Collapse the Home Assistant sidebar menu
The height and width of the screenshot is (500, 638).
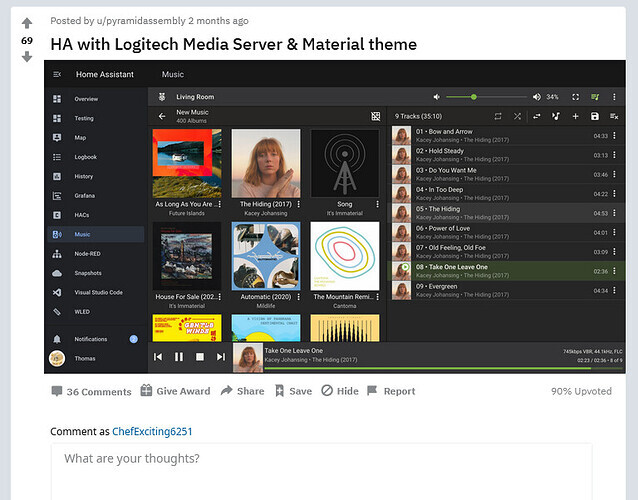[x=57, y=74]
